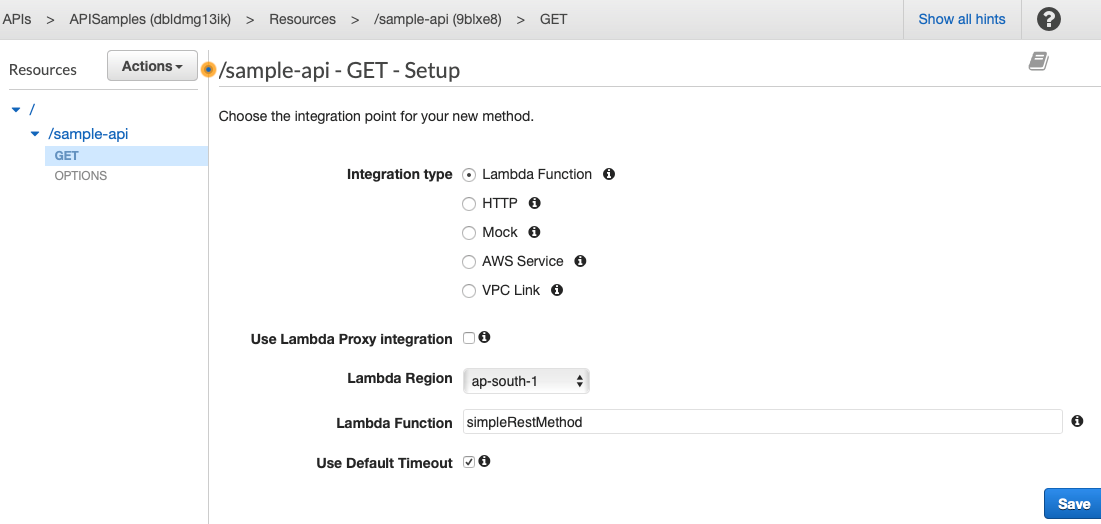This screenshot has height=524, width=1101.
Task: Click info icon beside Mock option
Action: [534, 232]
